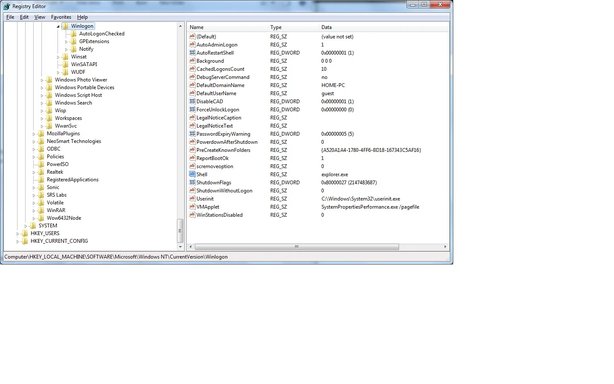Open the View menu

click(x=40, y=17)
